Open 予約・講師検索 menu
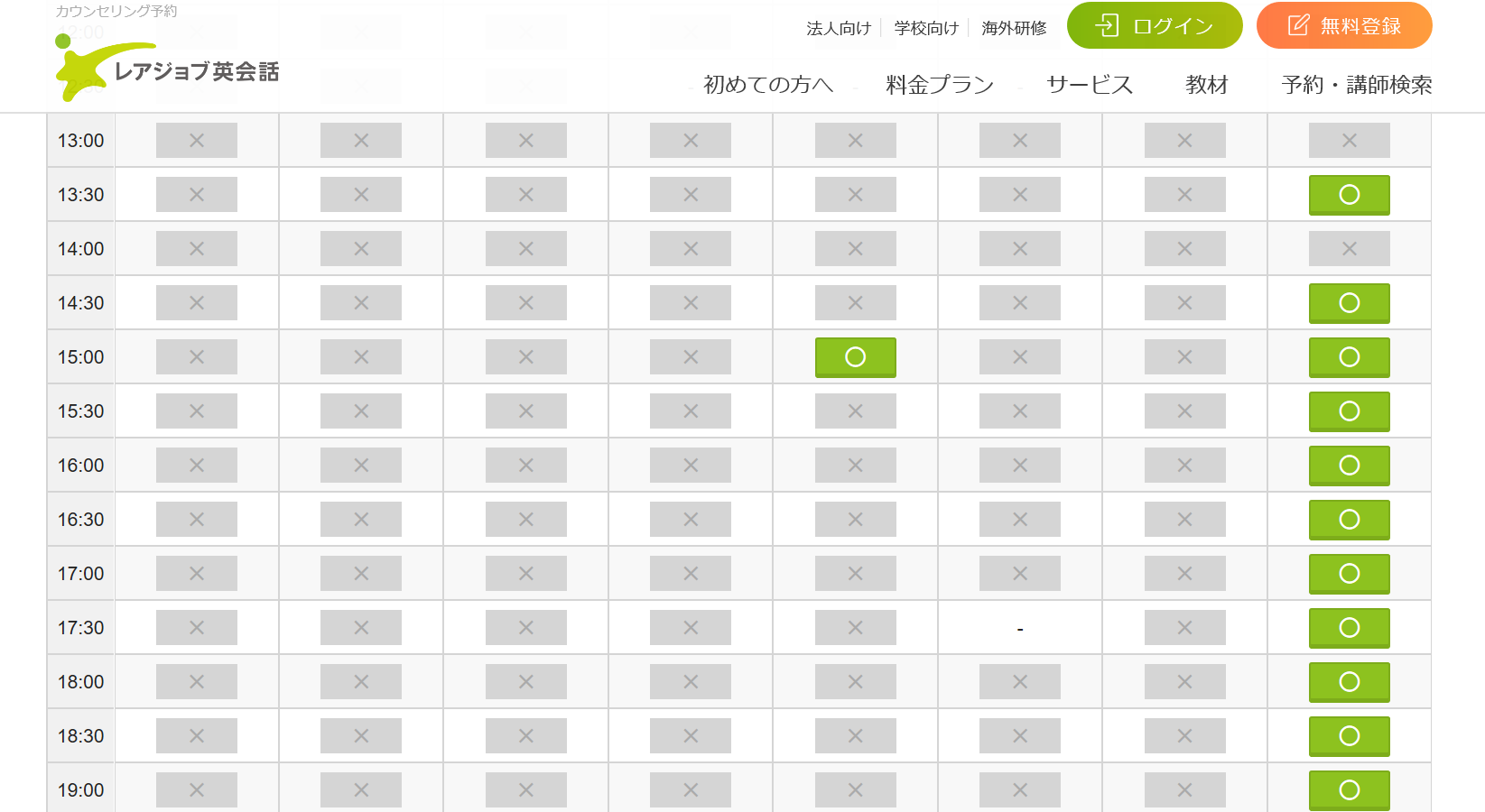Viewport: 1485px width, 812px height. tap(1356, 85)
